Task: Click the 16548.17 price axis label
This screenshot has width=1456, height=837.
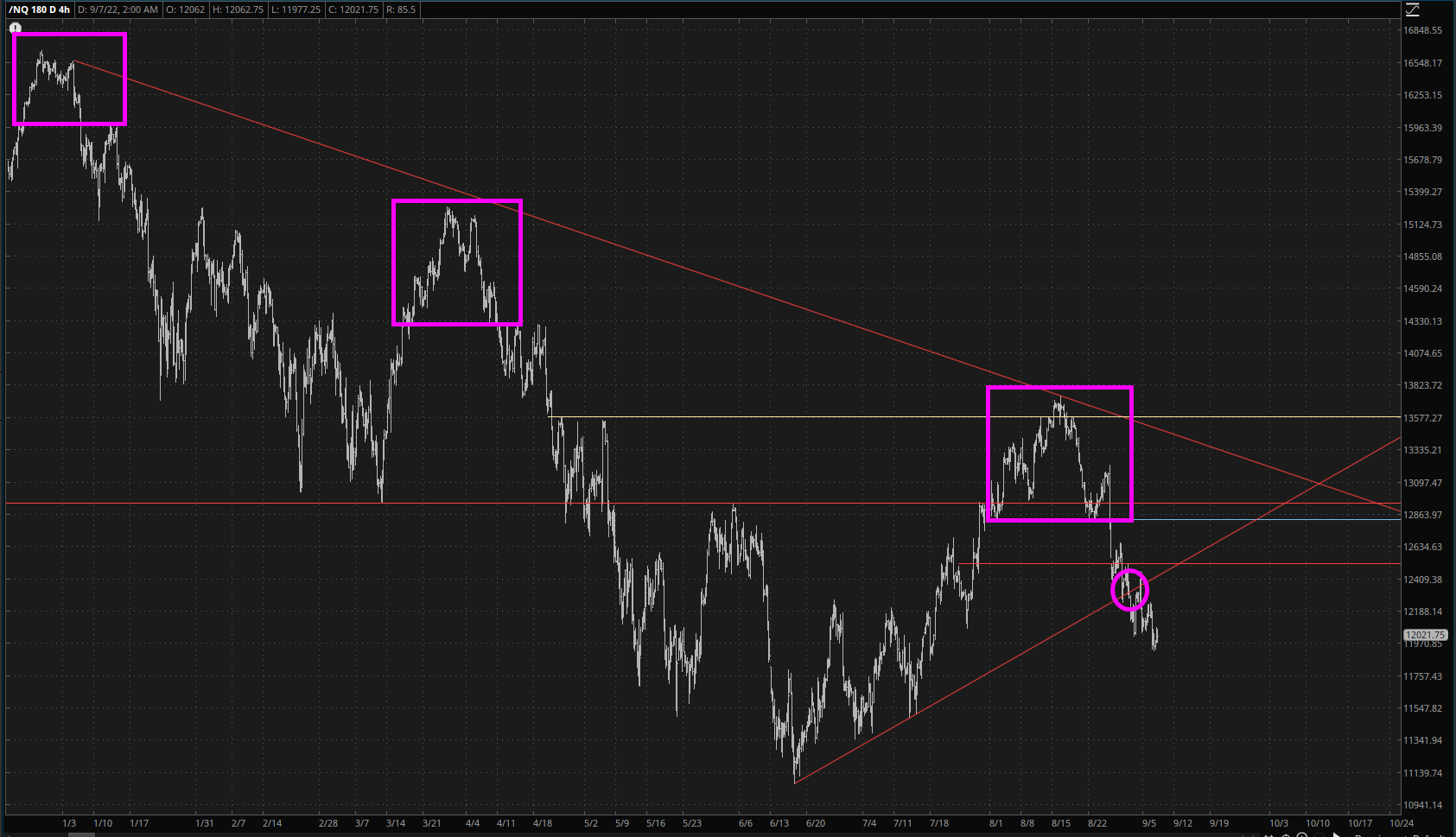Action: (1422, 63)
